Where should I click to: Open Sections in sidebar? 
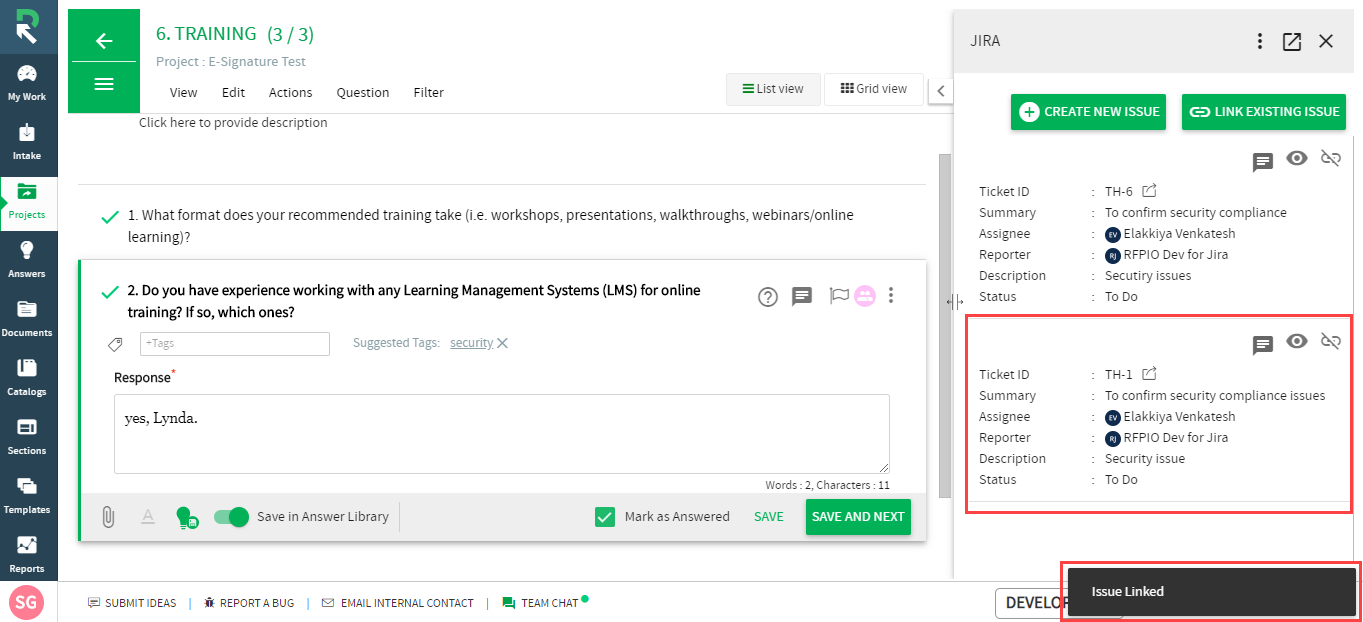(27, 437)
